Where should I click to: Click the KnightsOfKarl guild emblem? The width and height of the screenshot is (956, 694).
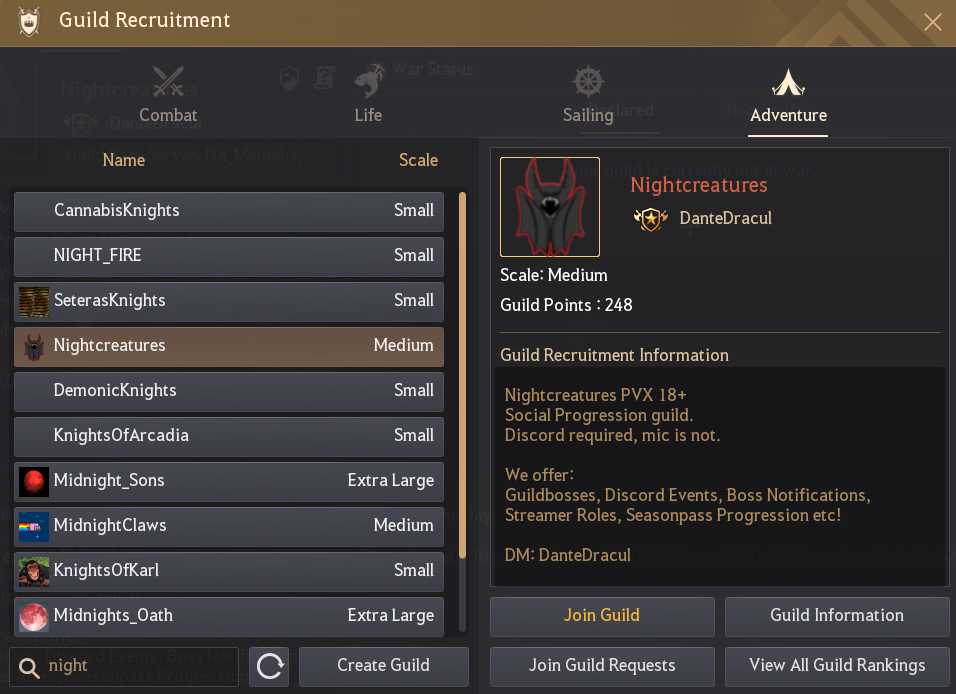33,571
